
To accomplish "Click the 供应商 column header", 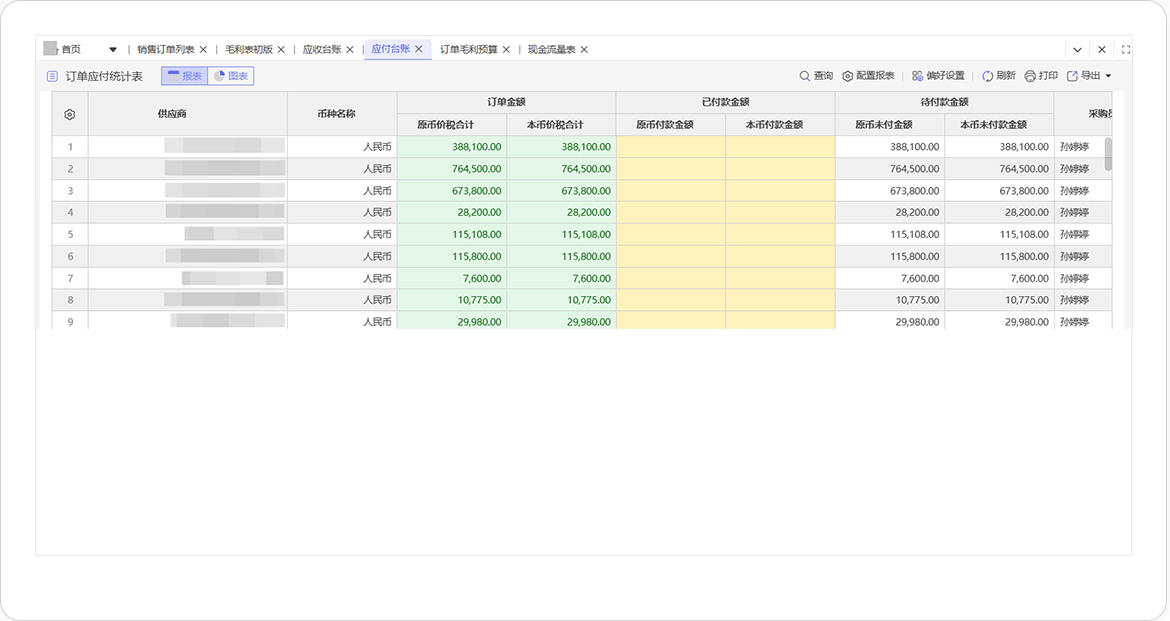I will click(172, 114).
